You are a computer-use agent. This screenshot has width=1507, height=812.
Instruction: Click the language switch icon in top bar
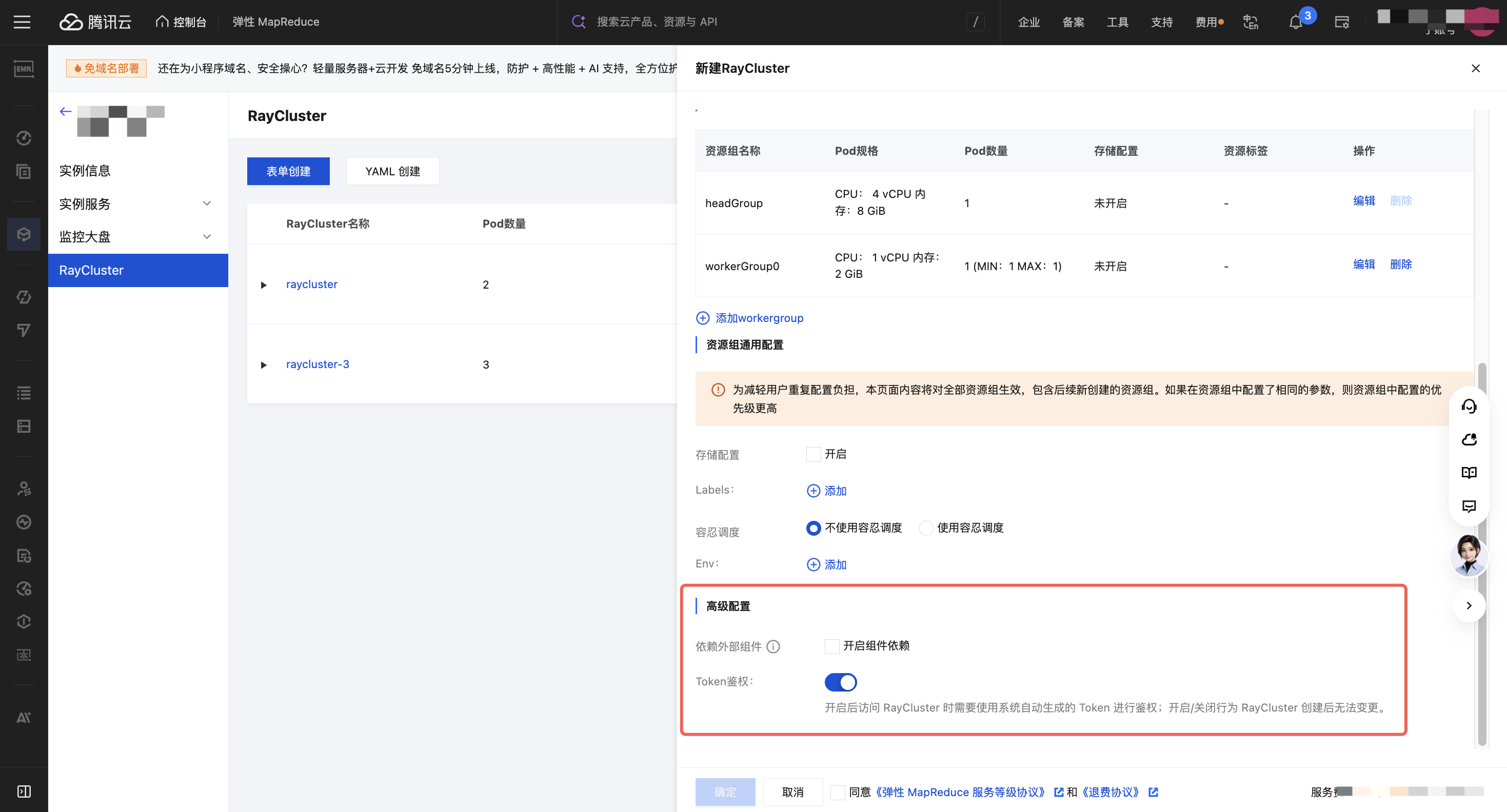(x=1250, y=22)
